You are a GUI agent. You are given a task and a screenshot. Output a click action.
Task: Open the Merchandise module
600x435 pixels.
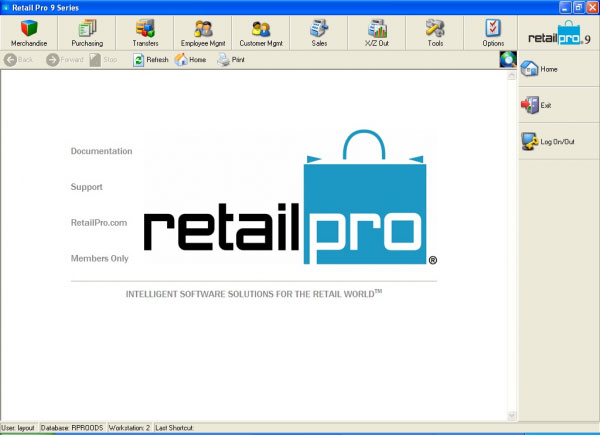coord(29,33)
